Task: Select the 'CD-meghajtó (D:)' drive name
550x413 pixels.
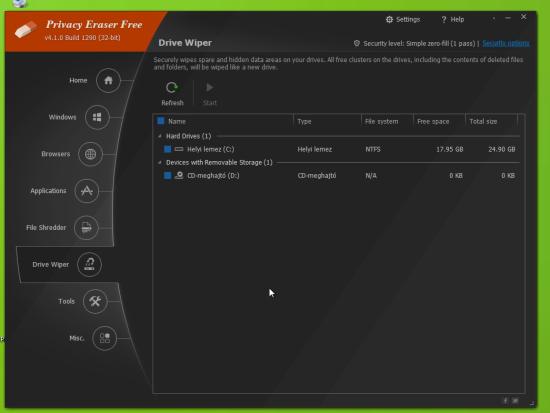Action: tap(213, 175)
